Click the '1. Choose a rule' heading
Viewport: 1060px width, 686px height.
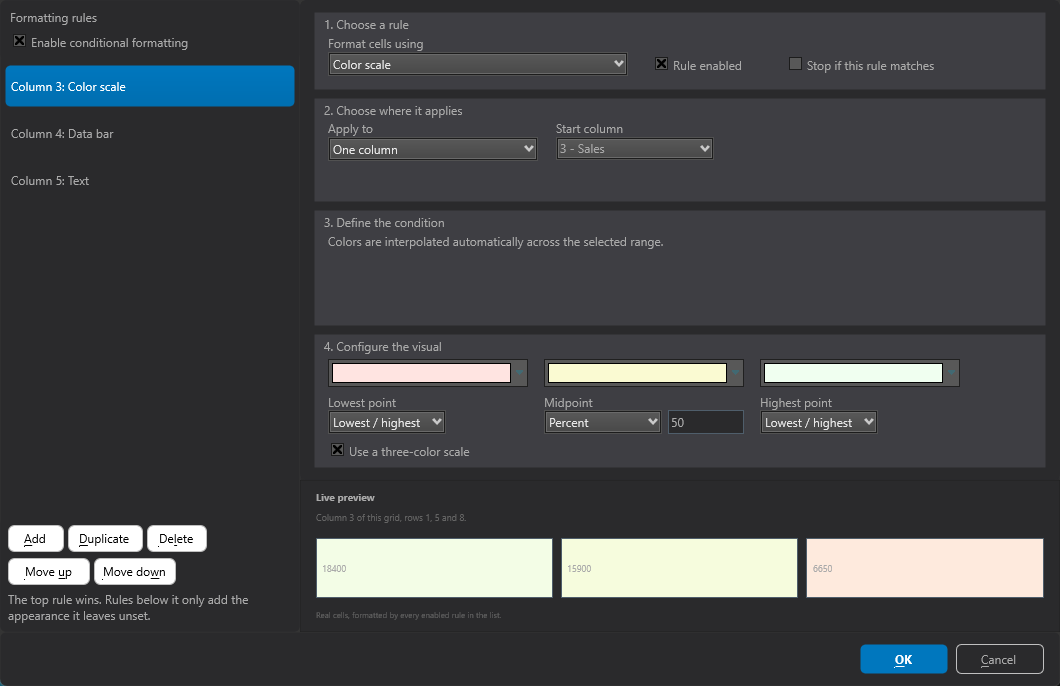(x=366, y=24)
